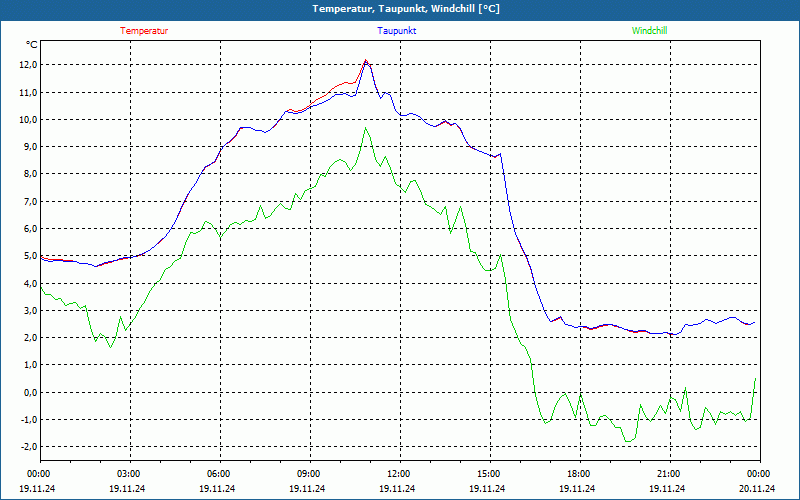This screenshot has height=500, width=800.
Task: Click the windchill end point at midnight
Action: 755,379
